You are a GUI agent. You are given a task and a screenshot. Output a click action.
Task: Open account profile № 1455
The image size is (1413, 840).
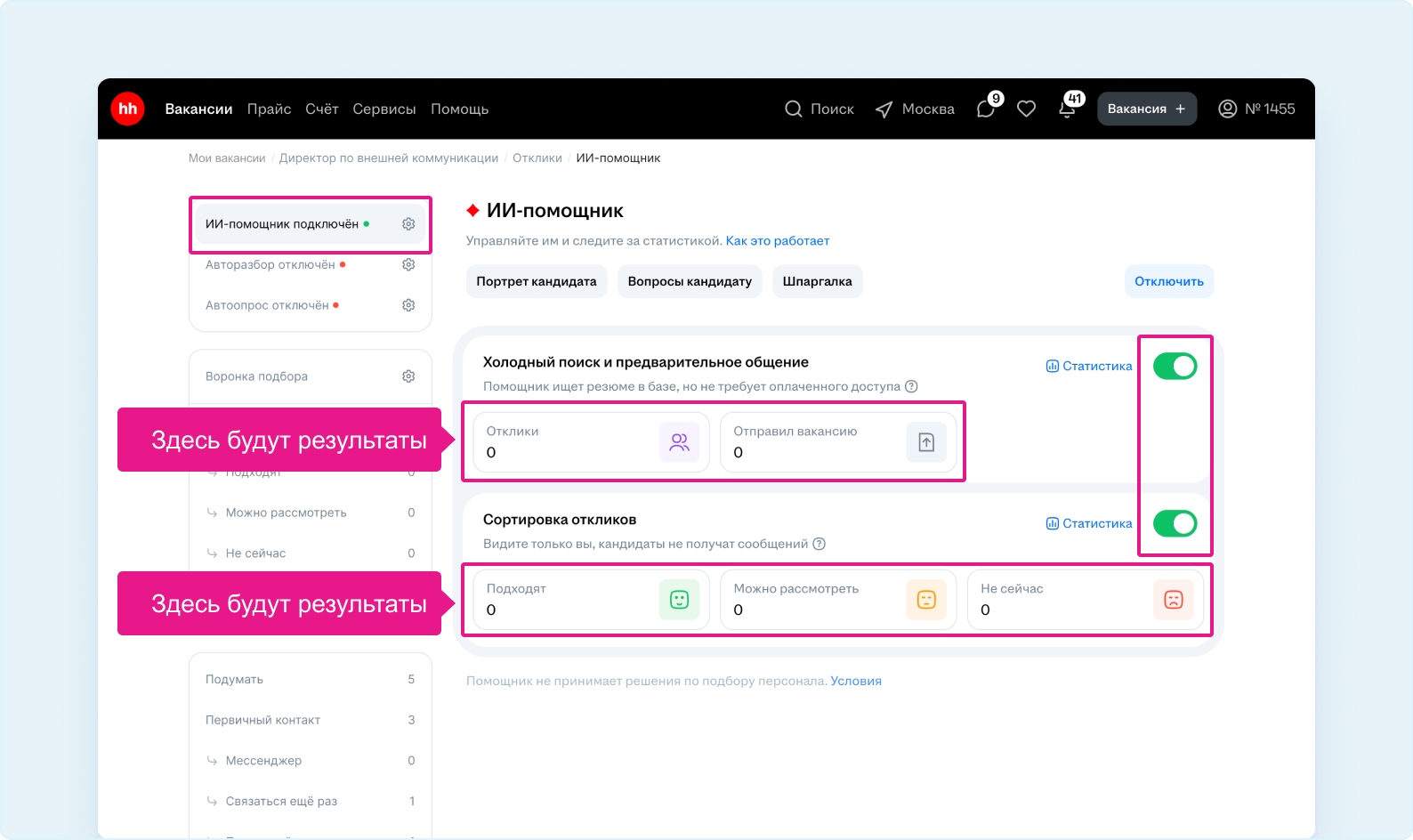(1256, 109)
